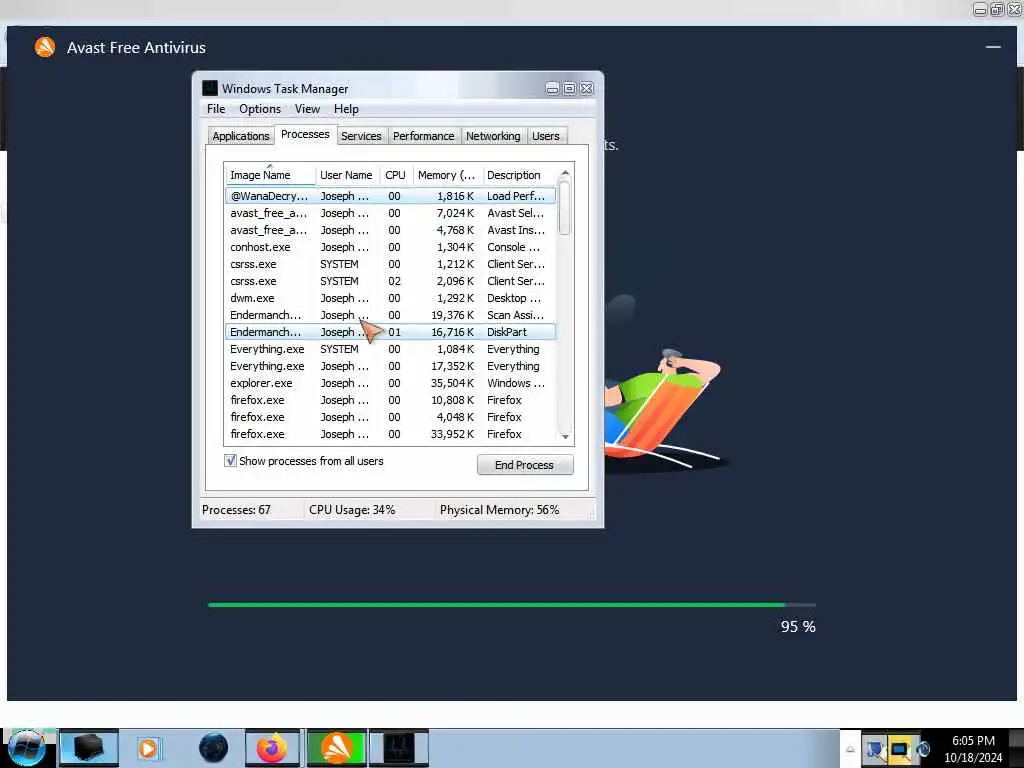Select firefox.exe row with 33,952 K
1024x768 pixels.
(391, 434)
